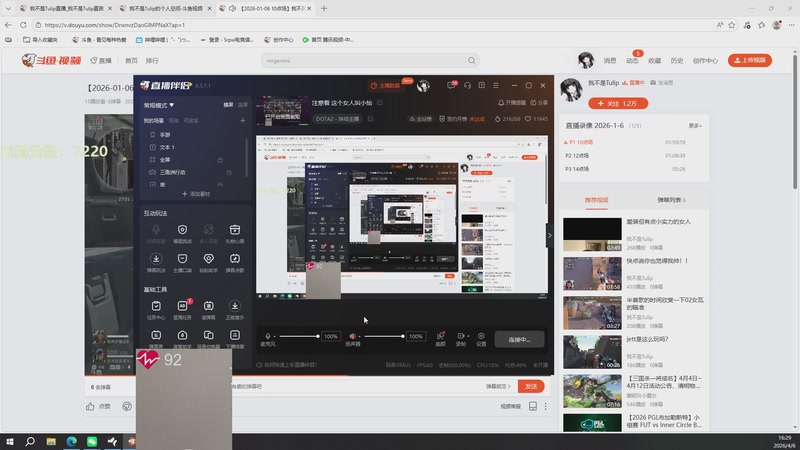Click the 上传视频 upload button
Image resolution: width=800 pixels, height=450 pixels.
point(749,60)
